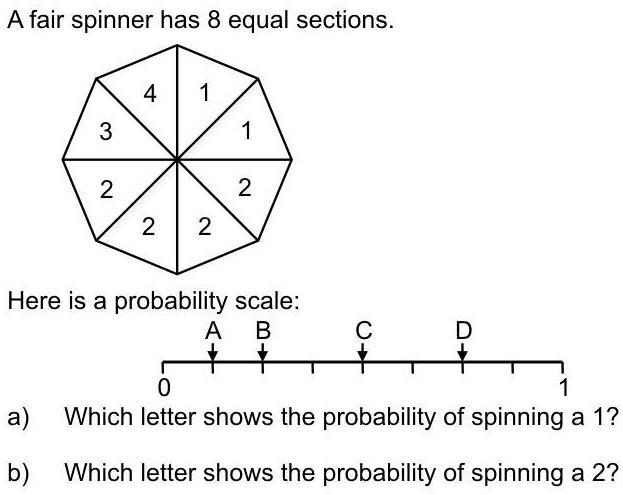Click the letter A label above the scale
Screen dimensions: 623x495
click(x=213, y=330)
